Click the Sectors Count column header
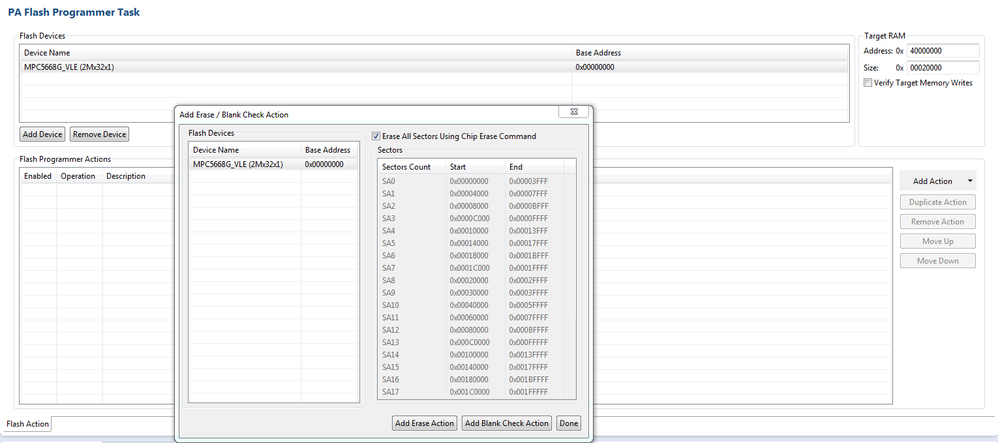The image size is (998, 443). pos(411,167)
